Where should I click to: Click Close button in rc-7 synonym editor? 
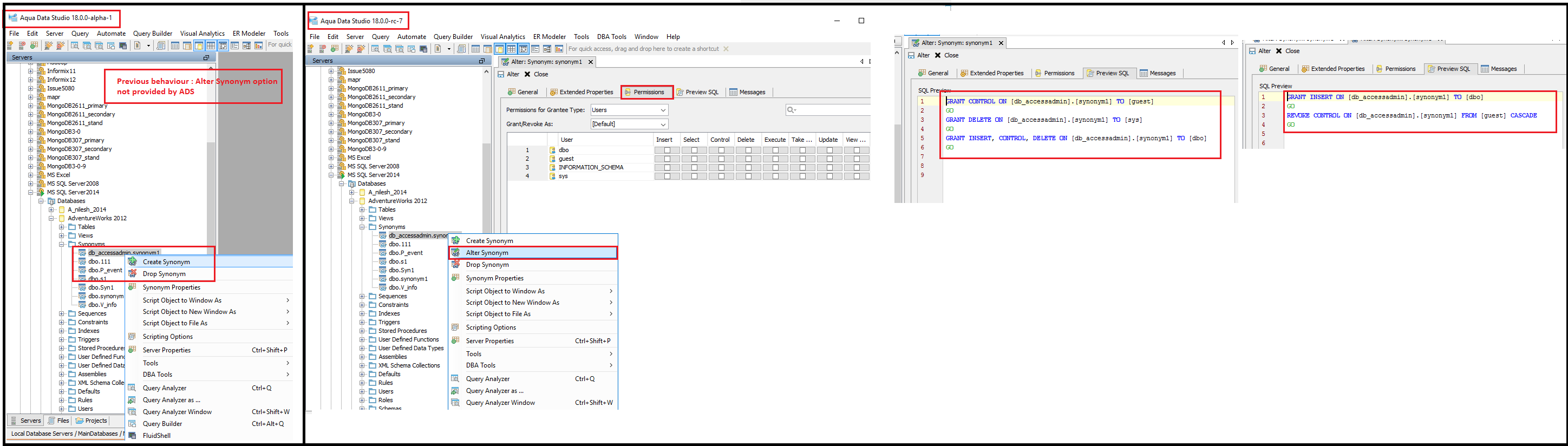coord(536,74)
